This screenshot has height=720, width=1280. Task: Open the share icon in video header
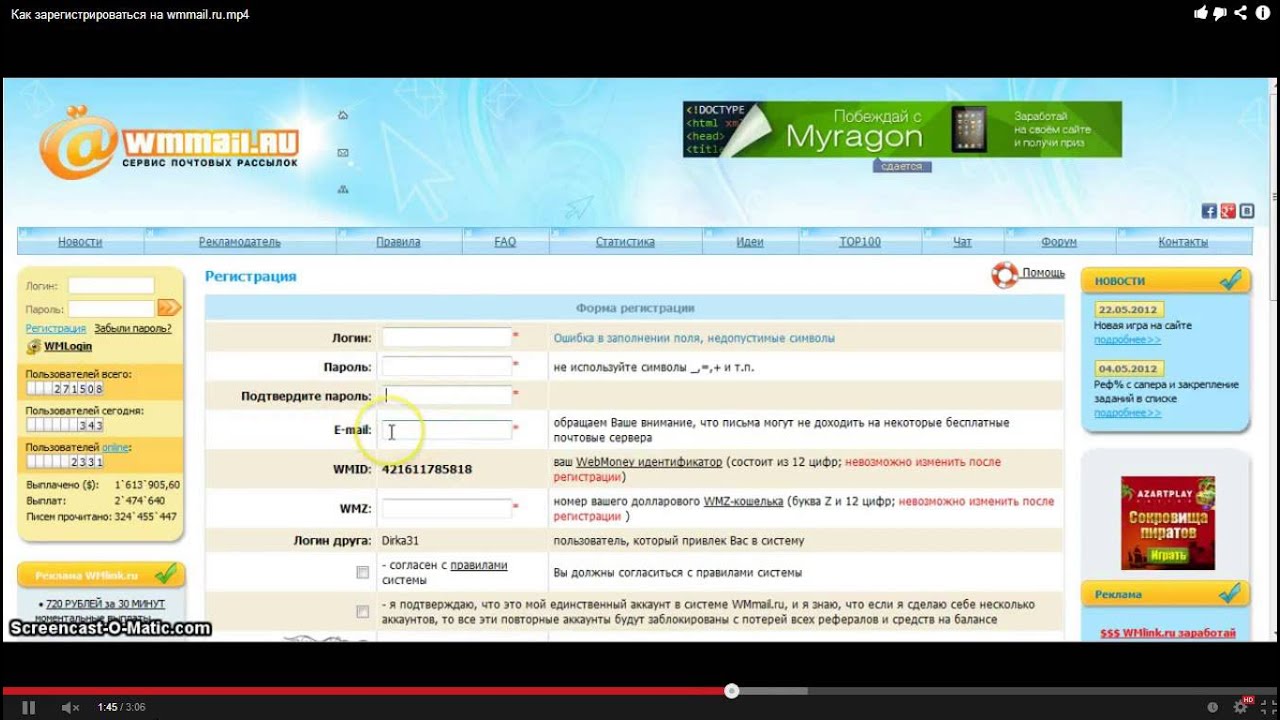pyautogui.click(x=1241, y=13)
